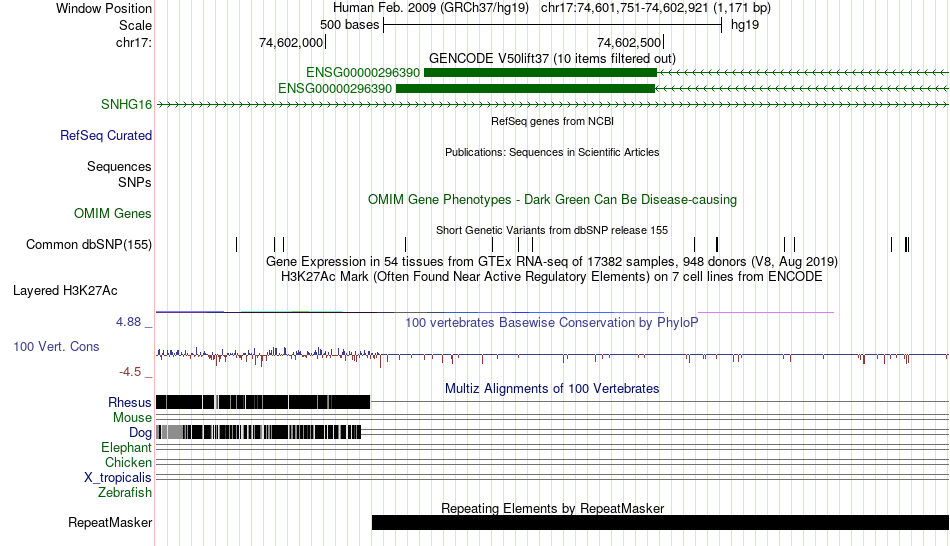Click the X_tropicalis alignment label
This screenshot has width=950, height=546.
pyautogui.click(x=118, y=478)
